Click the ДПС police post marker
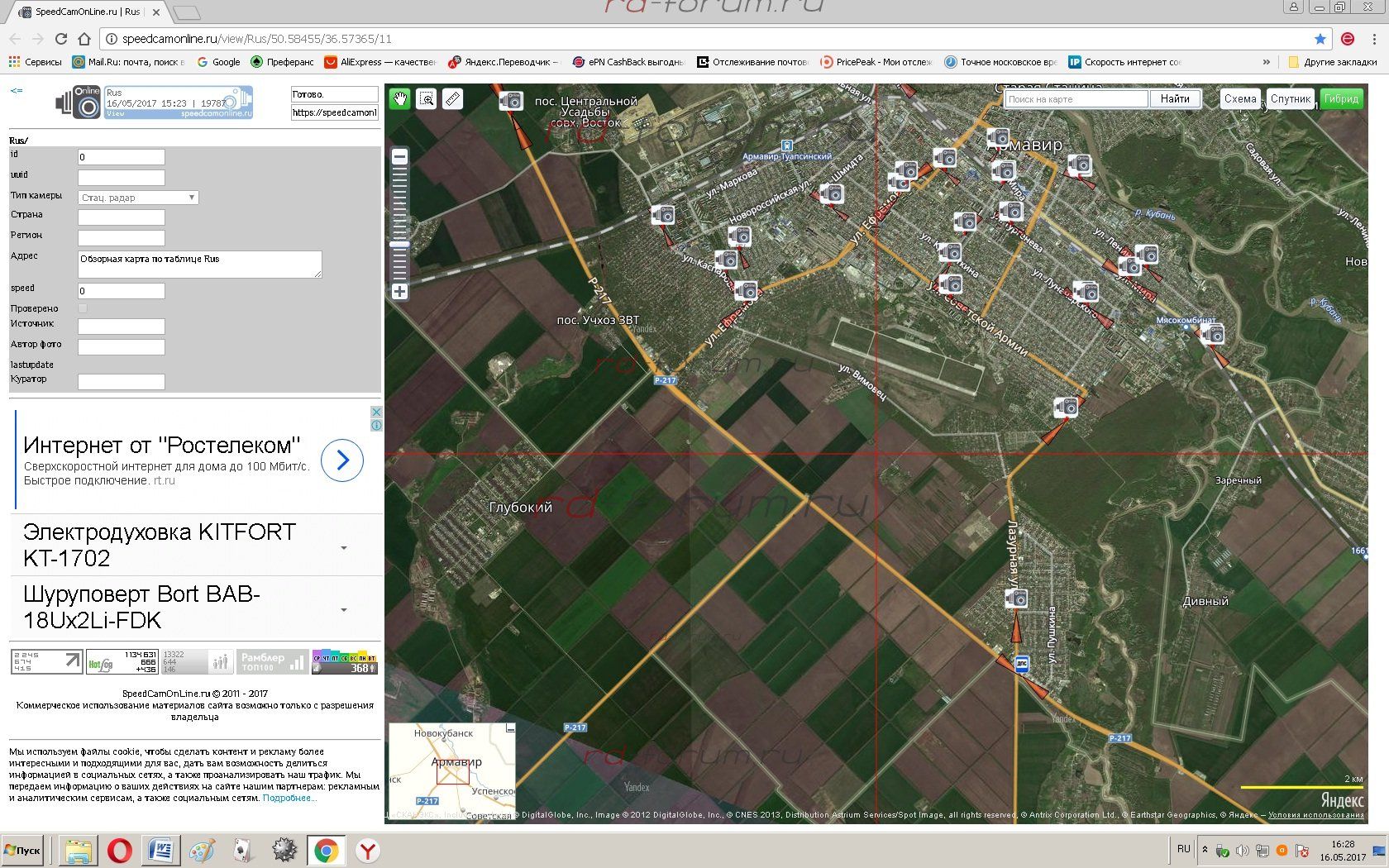 coord(1022,664)
